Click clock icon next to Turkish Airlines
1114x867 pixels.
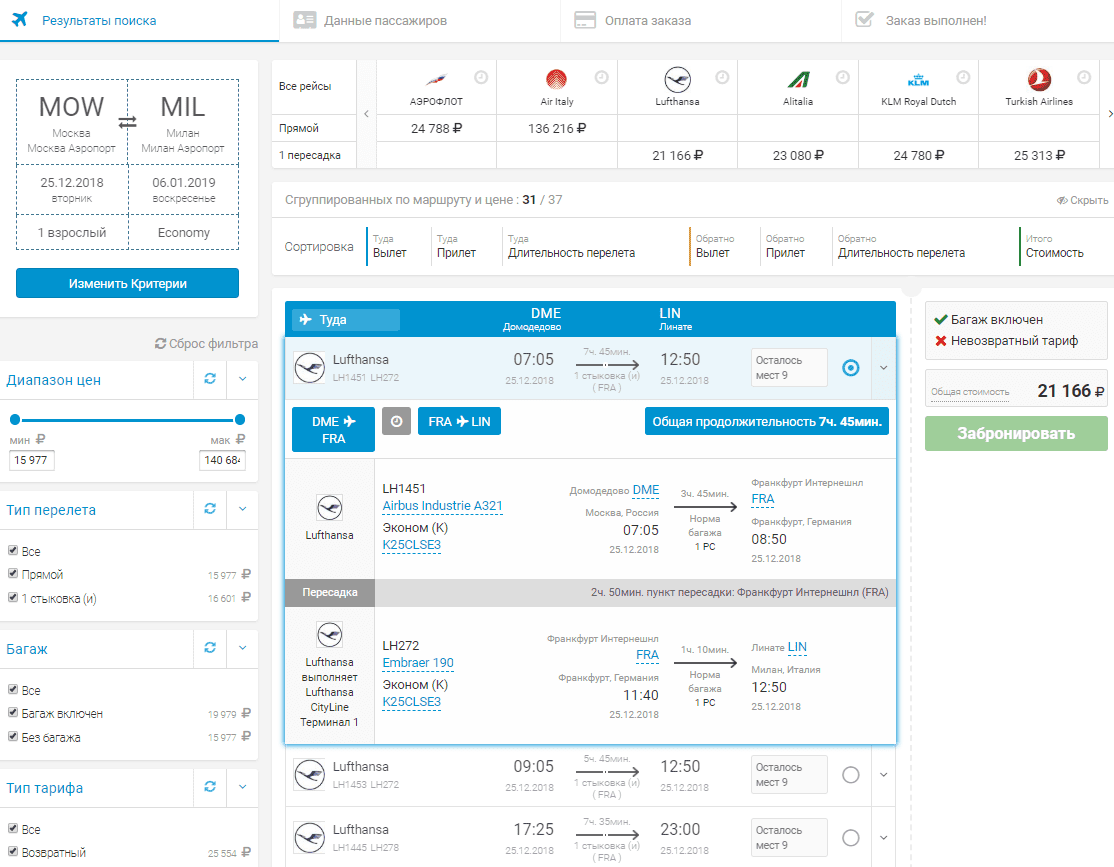pos(1084,77)
